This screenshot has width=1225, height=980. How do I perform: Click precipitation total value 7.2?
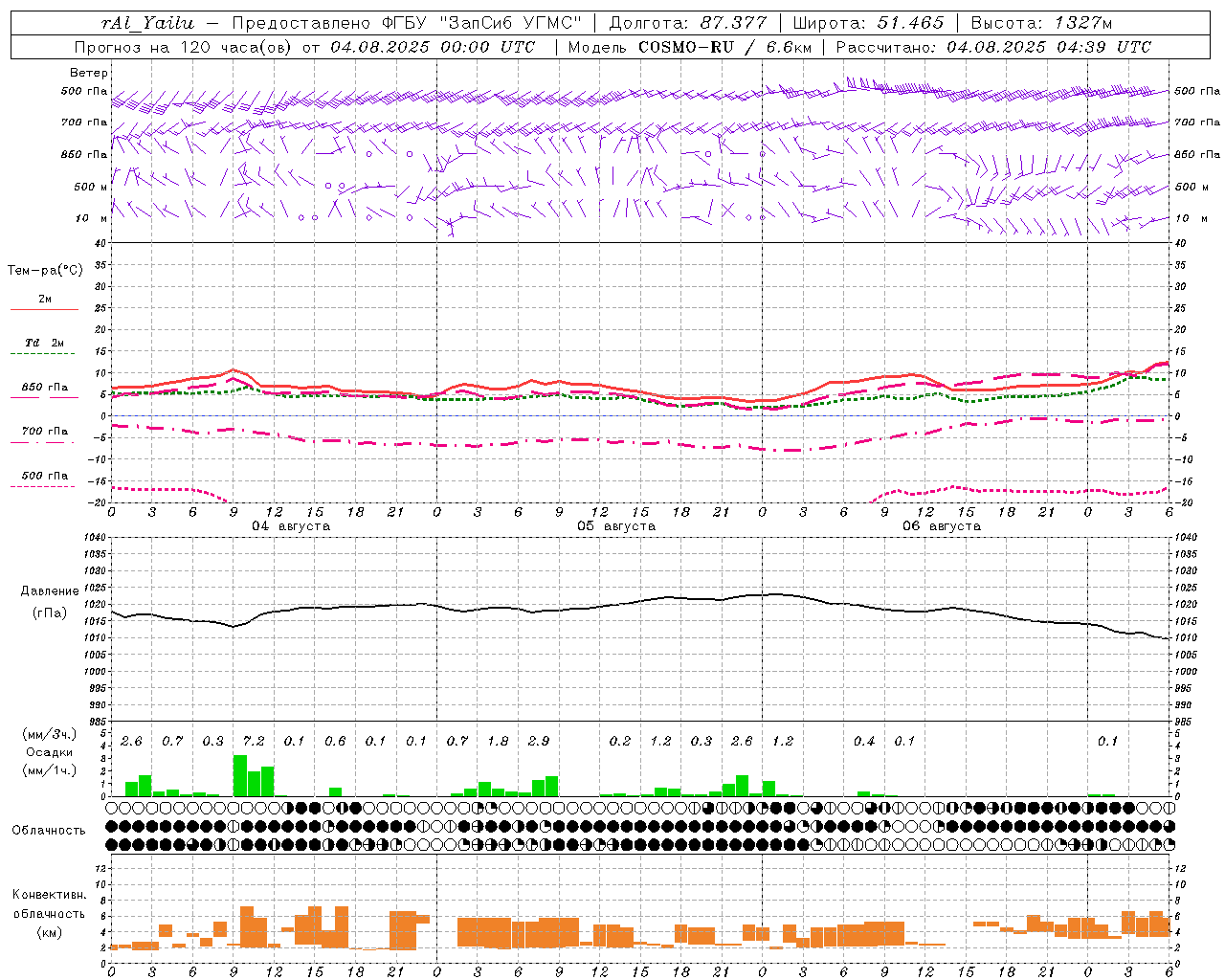point(254,742)
